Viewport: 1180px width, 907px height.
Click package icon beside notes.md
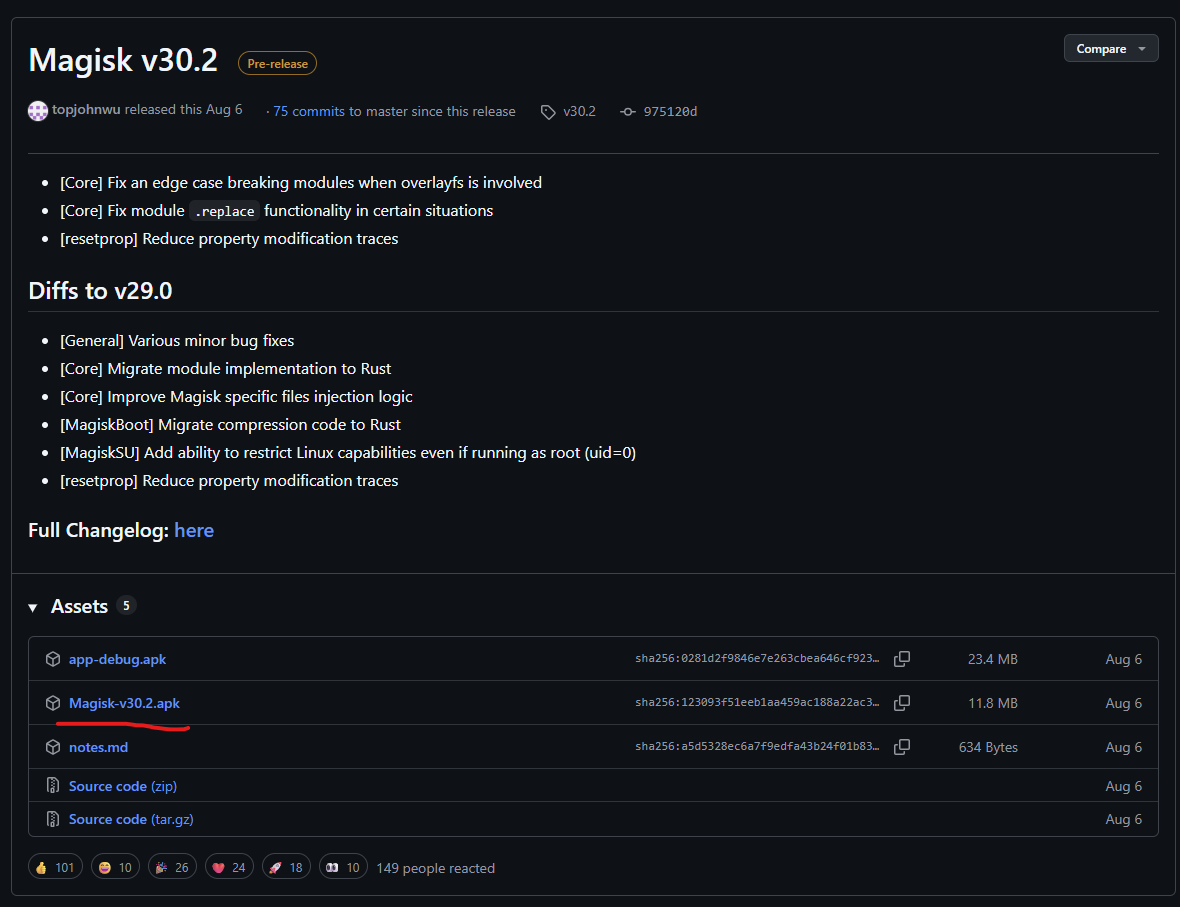(x=53, y=747)
